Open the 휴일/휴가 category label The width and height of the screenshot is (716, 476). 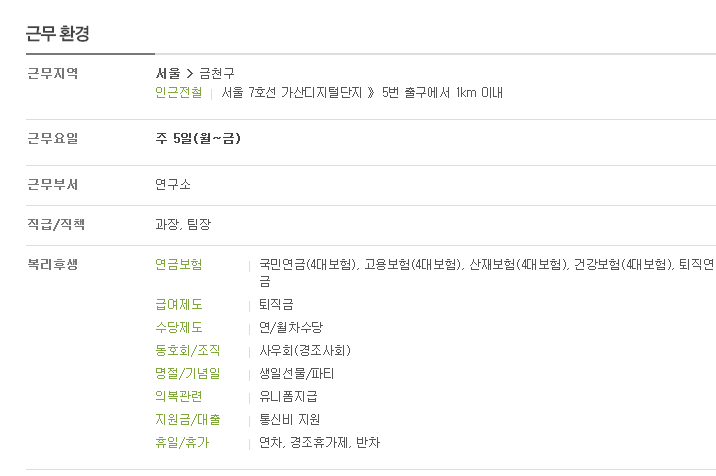pyautogui.click(x=182, y=442)
